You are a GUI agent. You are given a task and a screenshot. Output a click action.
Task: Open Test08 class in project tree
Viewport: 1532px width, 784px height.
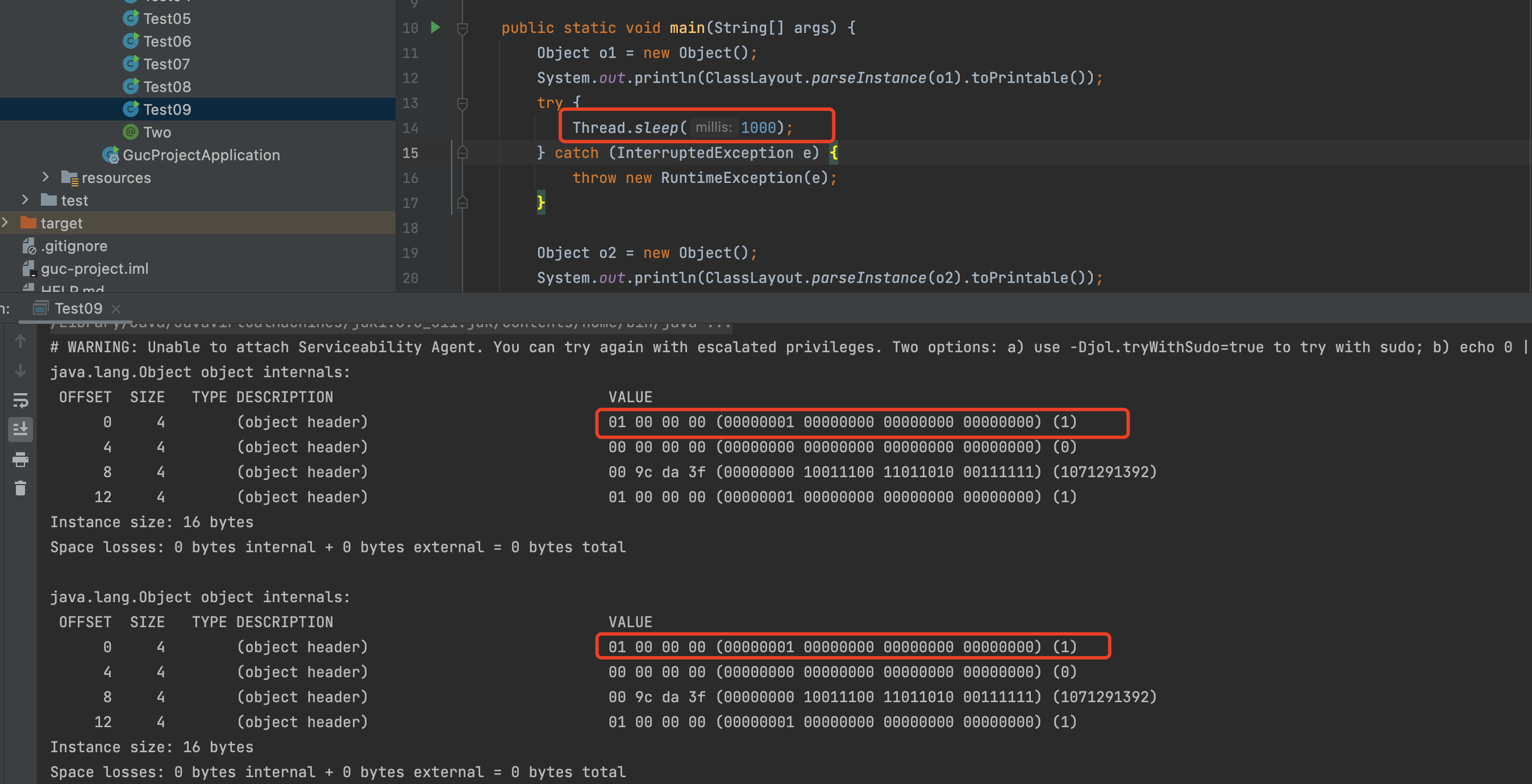pyautogui.click(x=166, y=87)
